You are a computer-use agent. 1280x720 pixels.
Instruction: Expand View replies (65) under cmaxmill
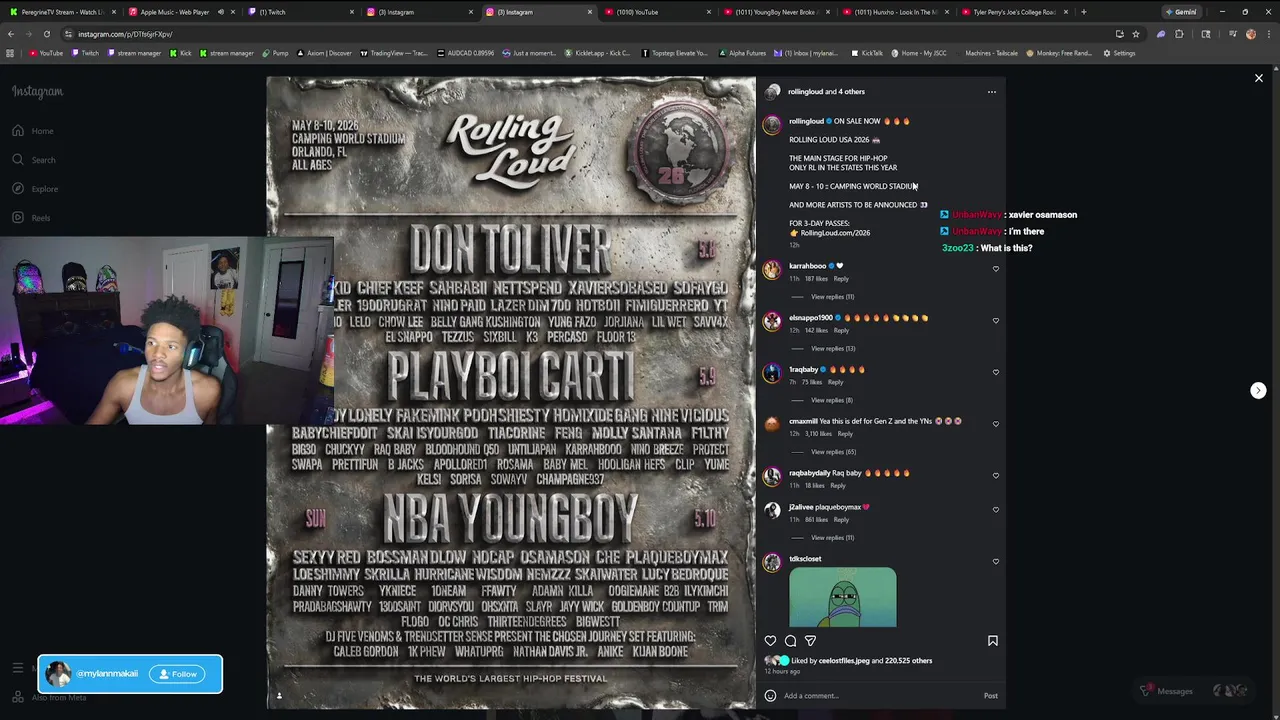pos(833,452)
